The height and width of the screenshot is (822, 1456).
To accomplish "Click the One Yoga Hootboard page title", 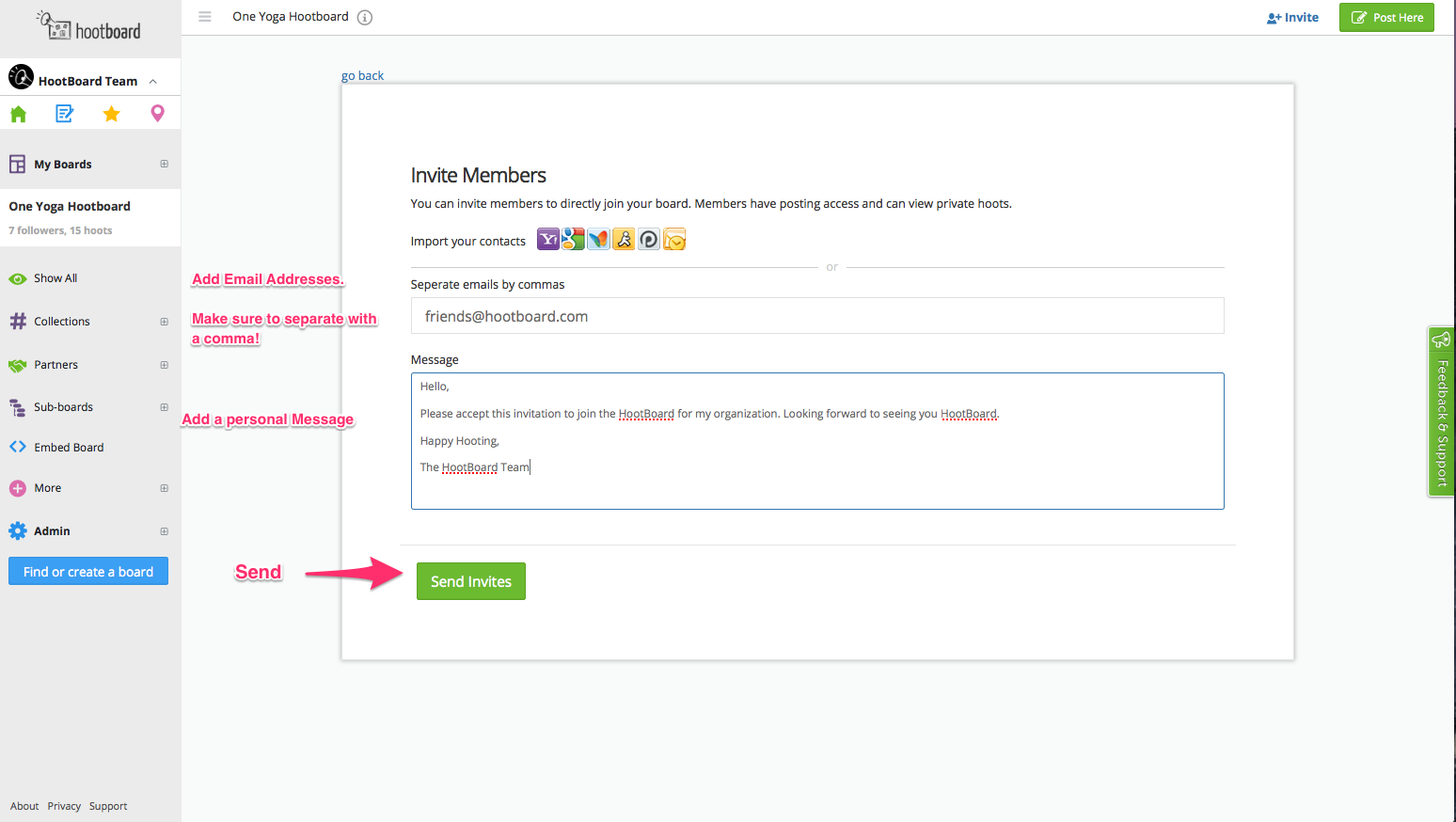I will tap(291, 17).
